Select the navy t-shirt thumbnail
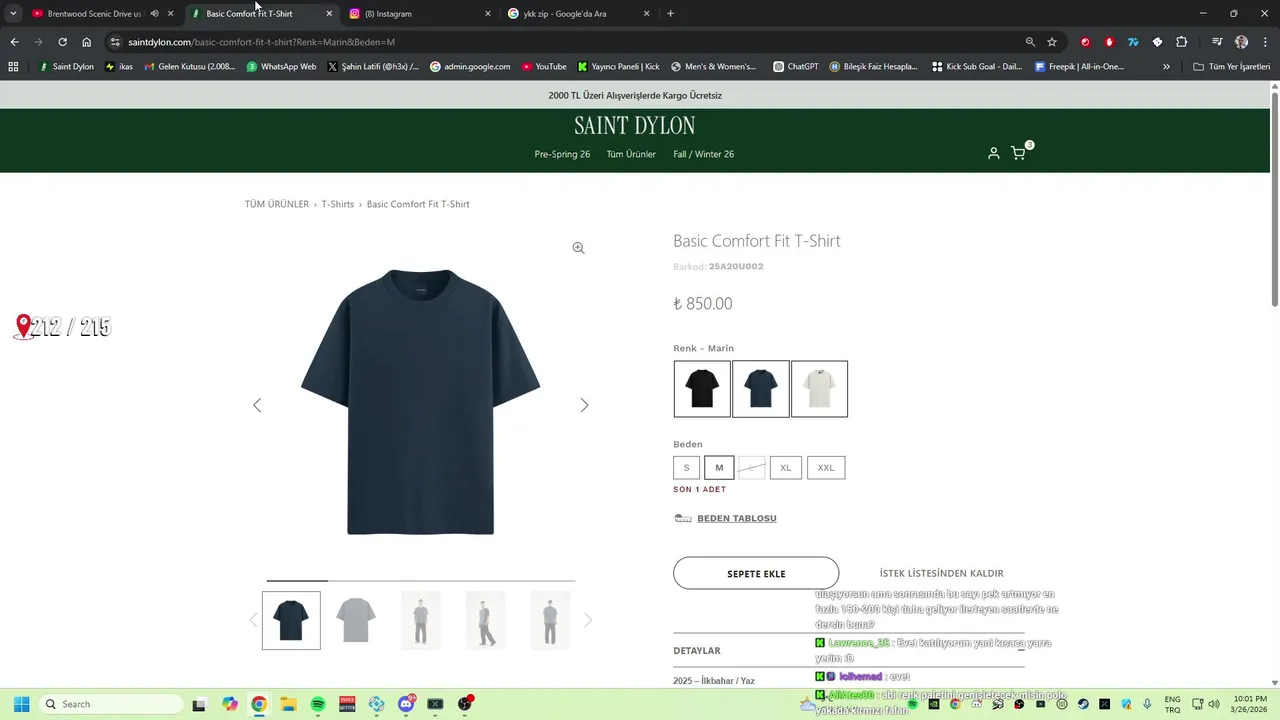Image resolution: width=1280 pixels, height=720 pixels. (291, 620)
